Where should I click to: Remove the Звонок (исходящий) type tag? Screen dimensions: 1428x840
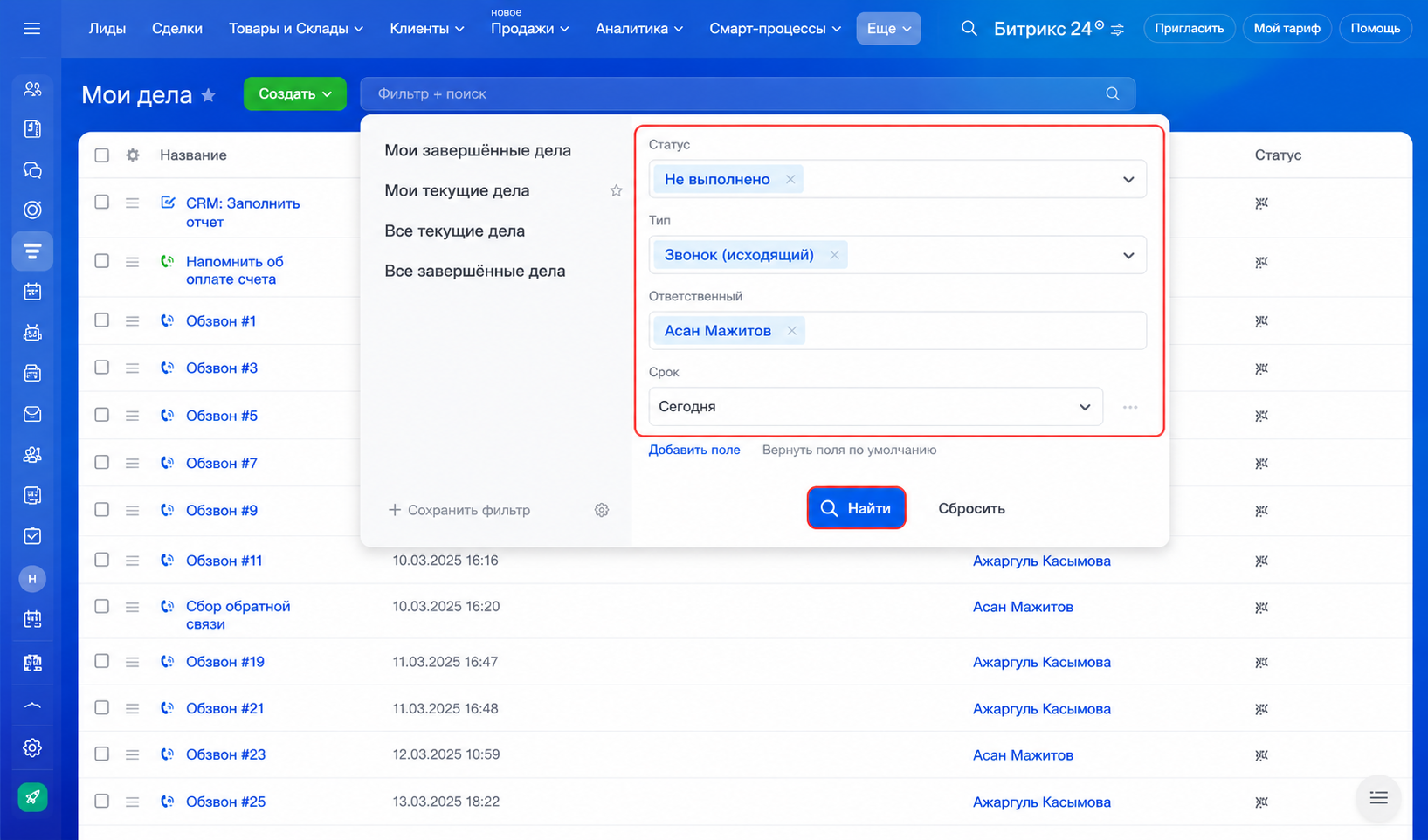coord(834,255)
